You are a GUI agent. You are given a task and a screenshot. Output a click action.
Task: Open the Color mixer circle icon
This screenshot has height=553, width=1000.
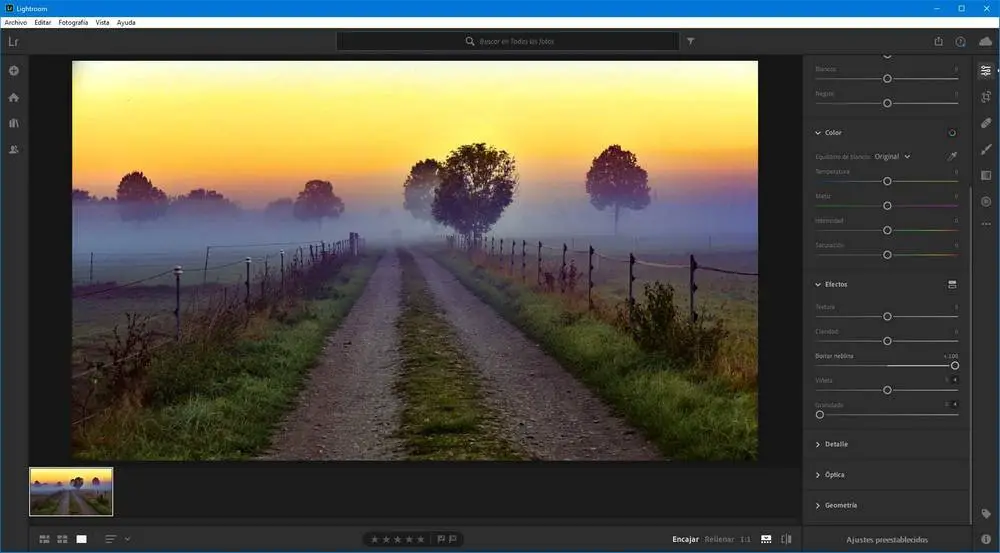952,133
